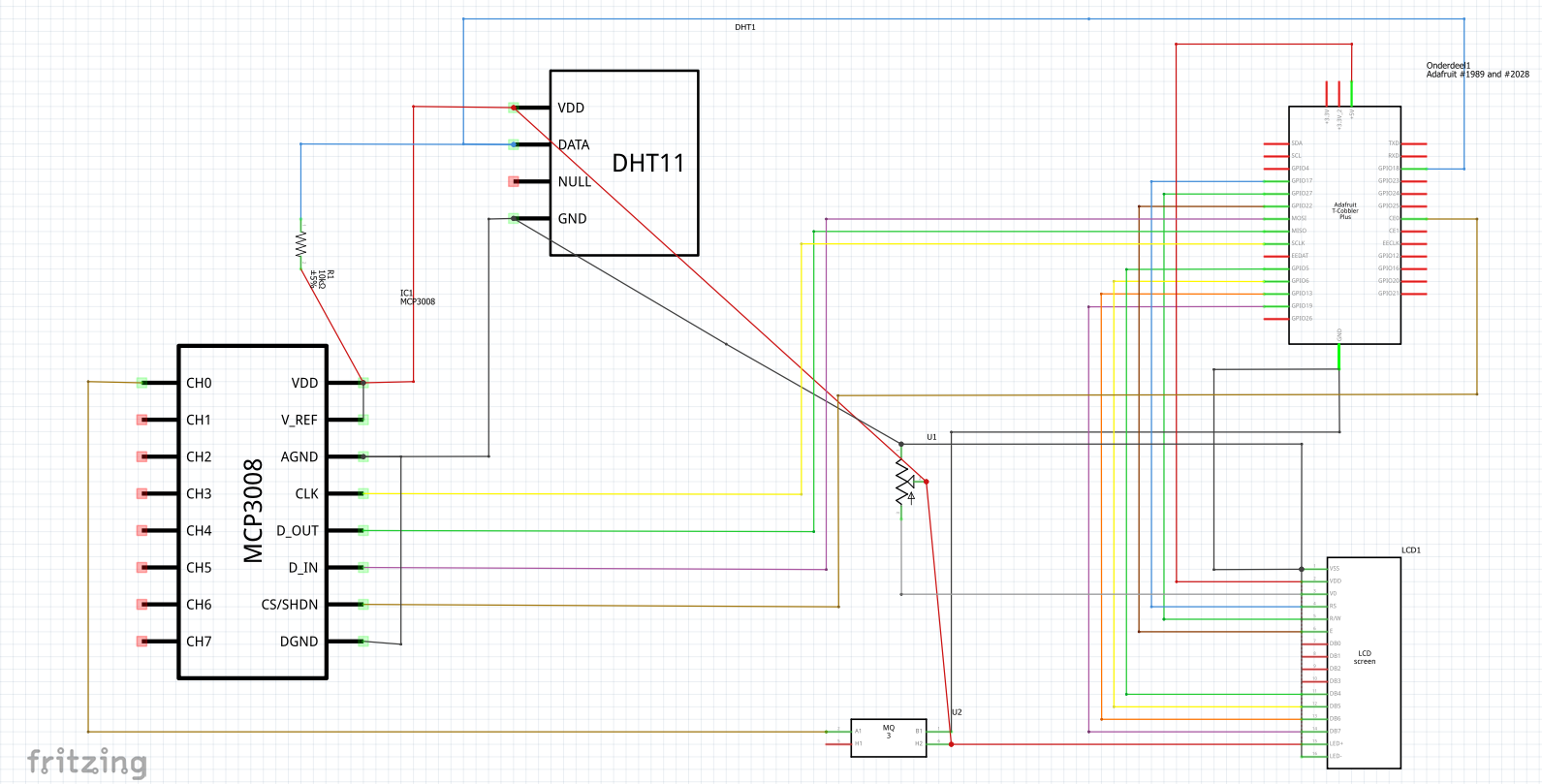Click the DHT11 sensor name text
This screenshot has height=784, width=1542.
(x=647, y=164)
